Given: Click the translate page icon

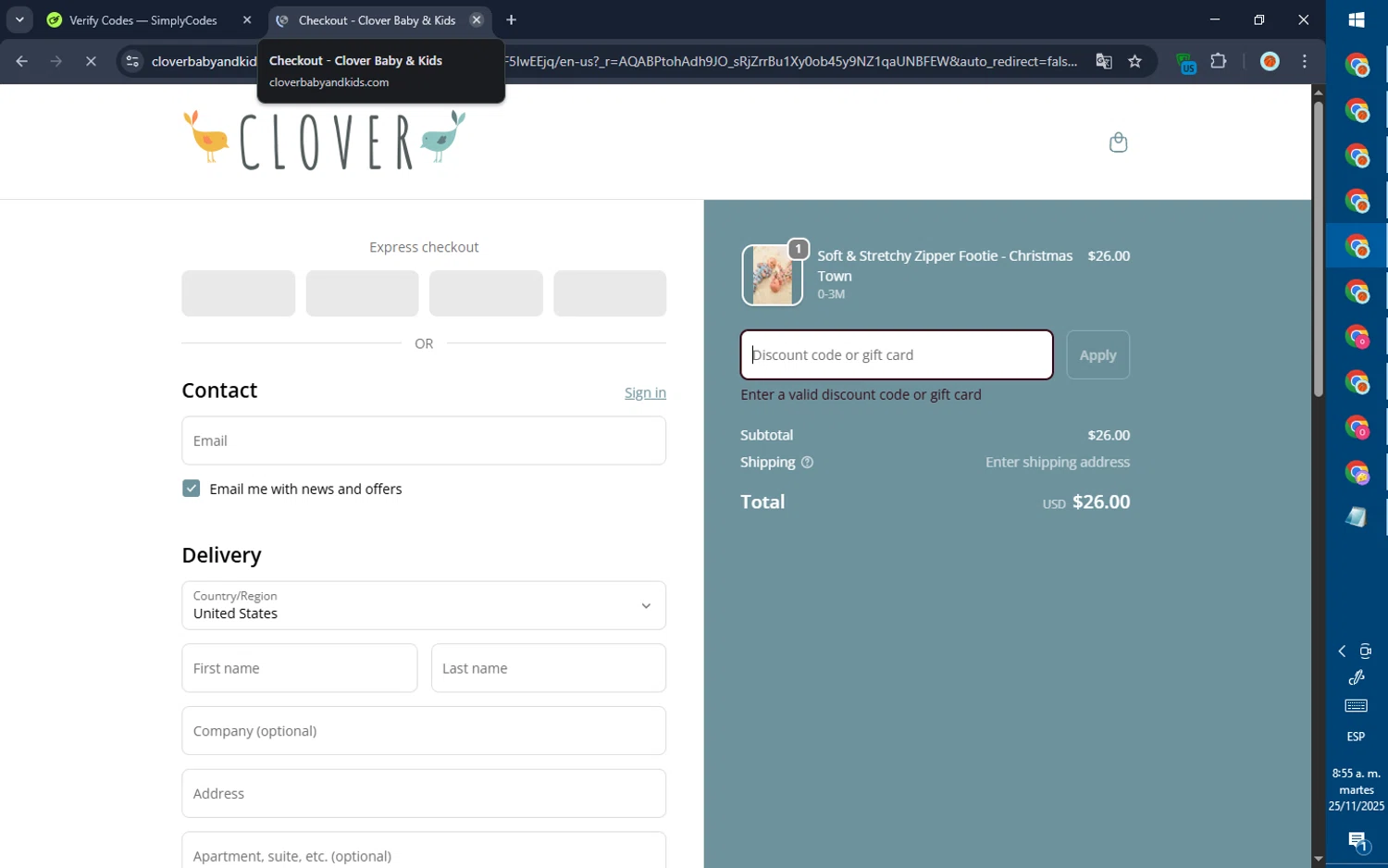Looking at the screenshot, I should (1103, 61).
